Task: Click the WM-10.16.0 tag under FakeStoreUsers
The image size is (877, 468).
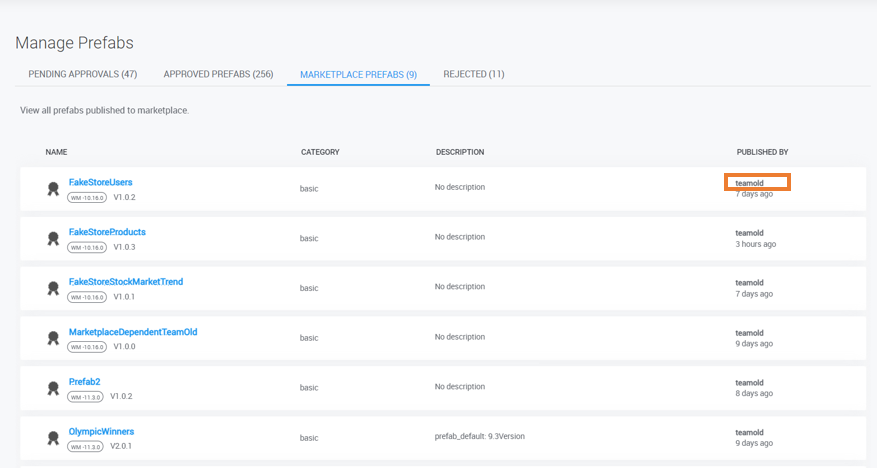Action: pos(87,198)
